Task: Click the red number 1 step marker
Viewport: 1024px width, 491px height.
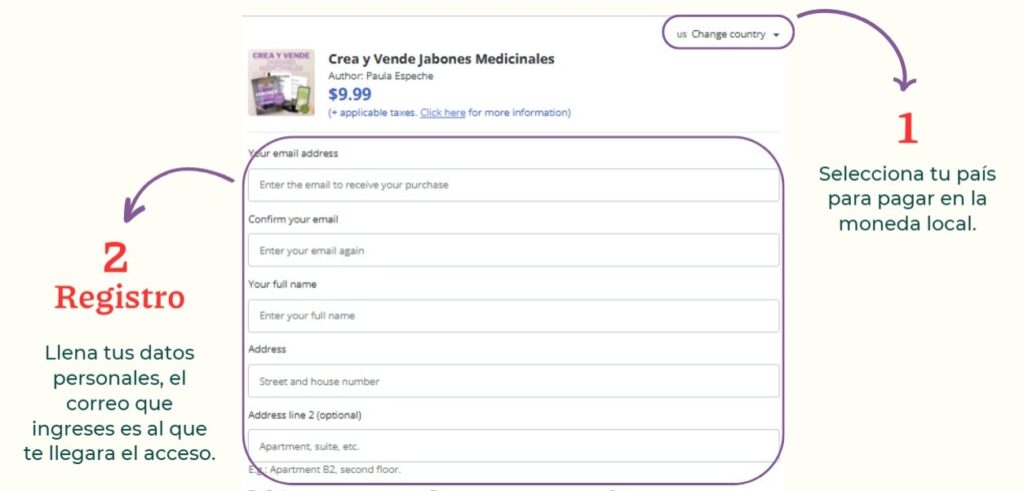Action: pos(907,128)
